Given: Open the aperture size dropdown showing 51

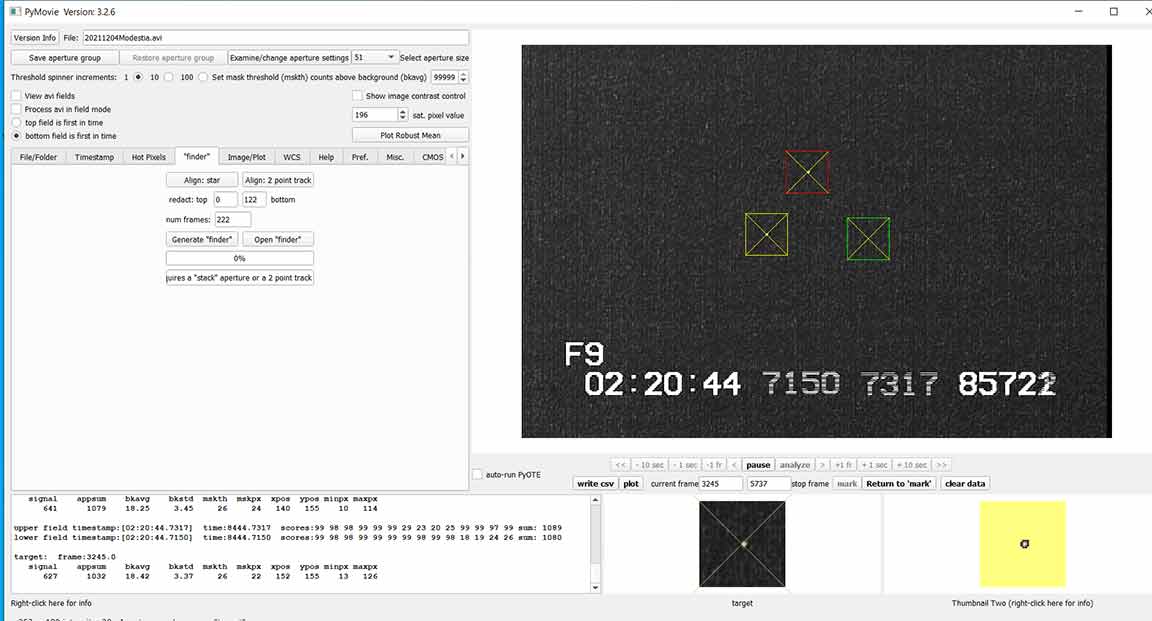Looking at the screenshot, I should [374, 57].
